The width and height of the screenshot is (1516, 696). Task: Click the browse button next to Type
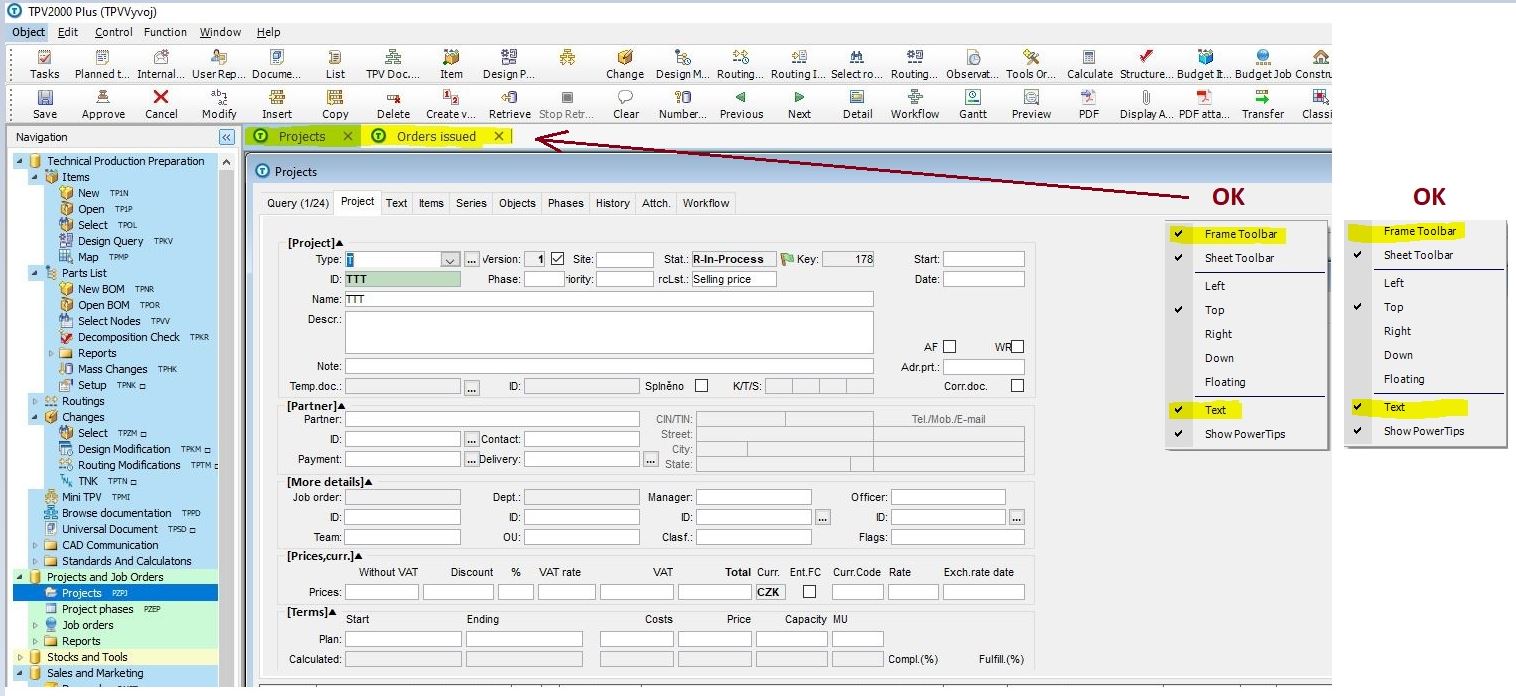472,260
